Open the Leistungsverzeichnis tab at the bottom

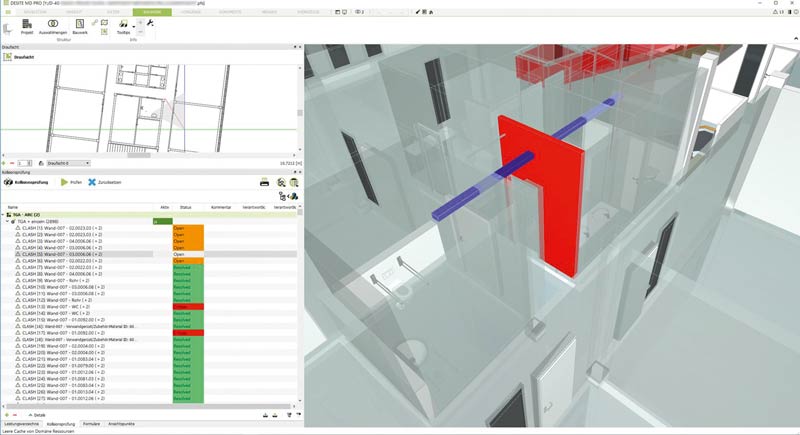pos(22,424)
